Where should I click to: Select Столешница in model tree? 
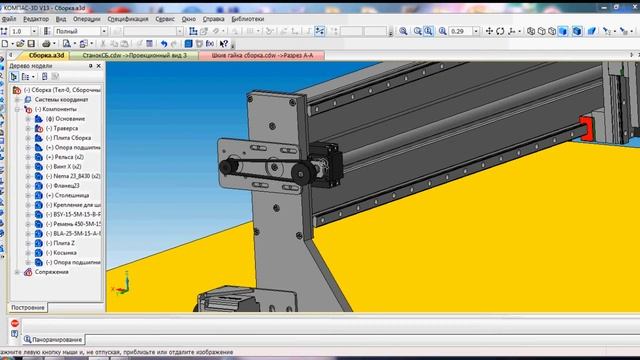(67, 195)
